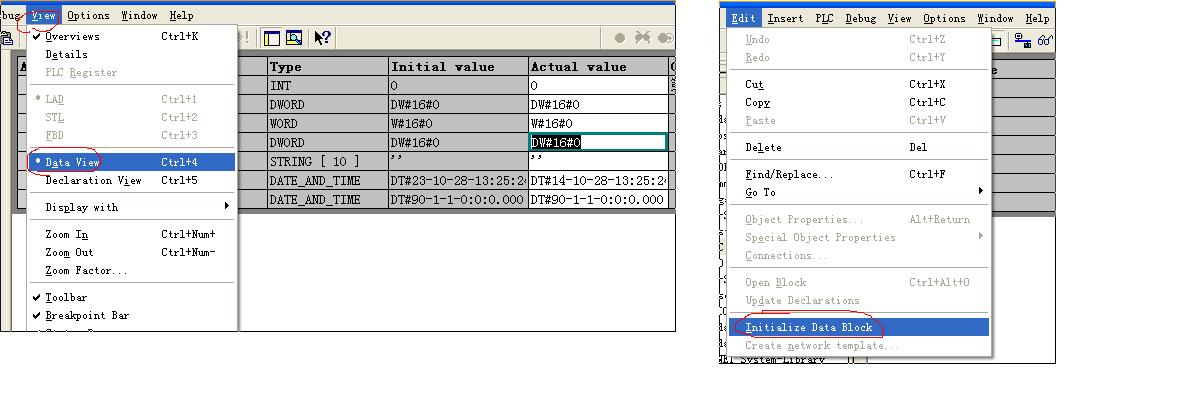Choose Redo in the Edit menu
This screenshot has height=404, width=1204.
pyautogui.click(x=859, y=57)
